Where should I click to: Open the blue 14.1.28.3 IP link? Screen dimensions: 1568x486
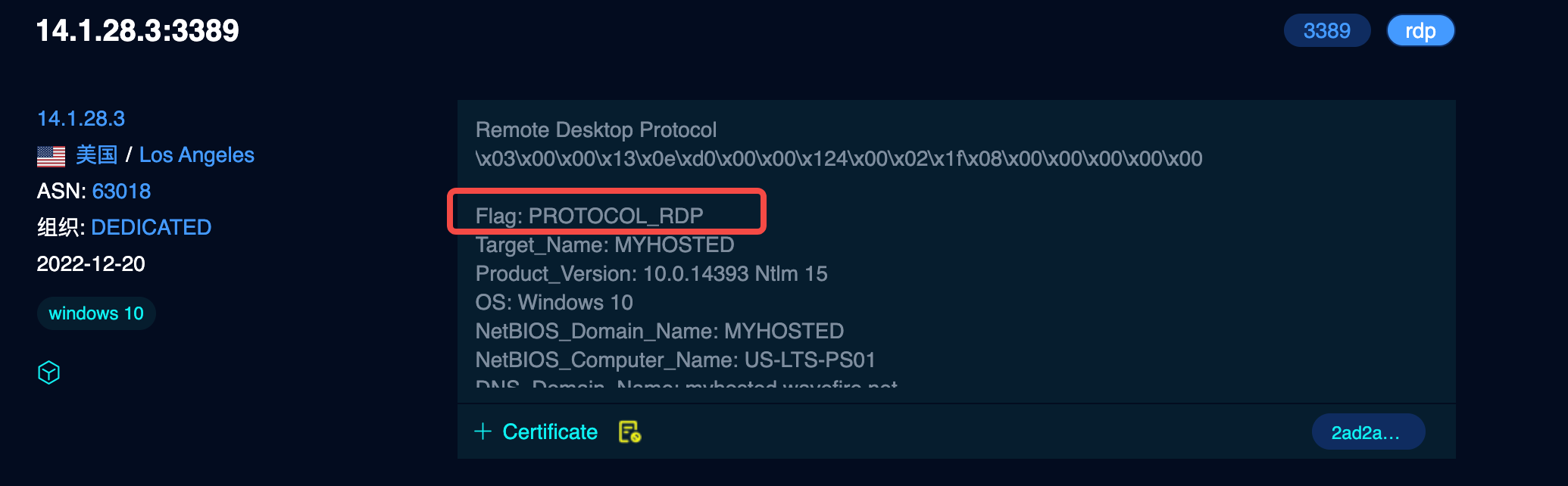click(x=81, y=119)
